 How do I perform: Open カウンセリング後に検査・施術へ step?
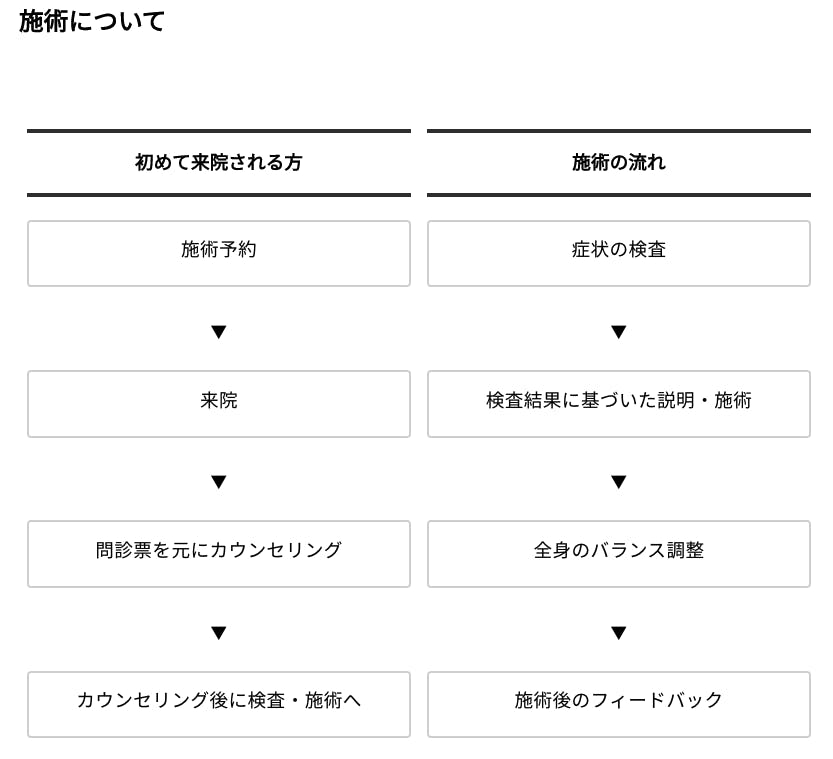click(x=219, y=703)
